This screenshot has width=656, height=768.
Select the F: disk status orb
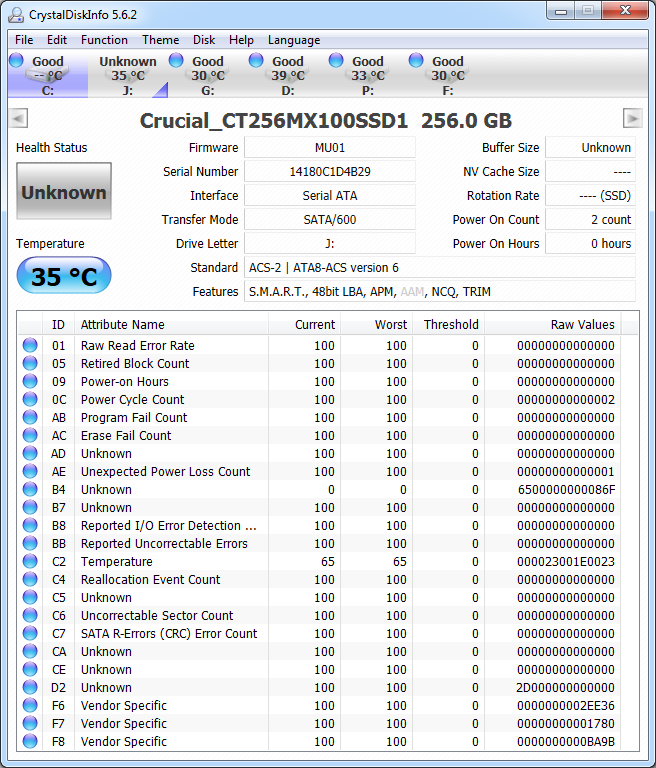tap(416, 61)
